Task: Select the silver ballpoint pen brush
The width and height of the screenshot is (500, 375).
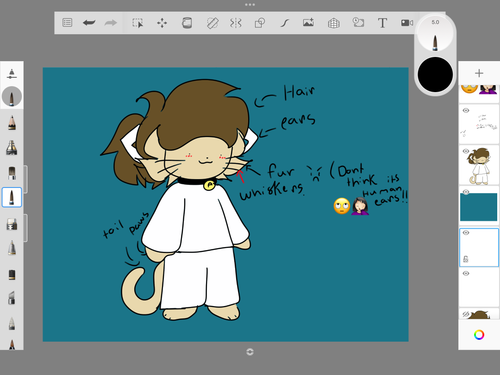Action: 12,248
